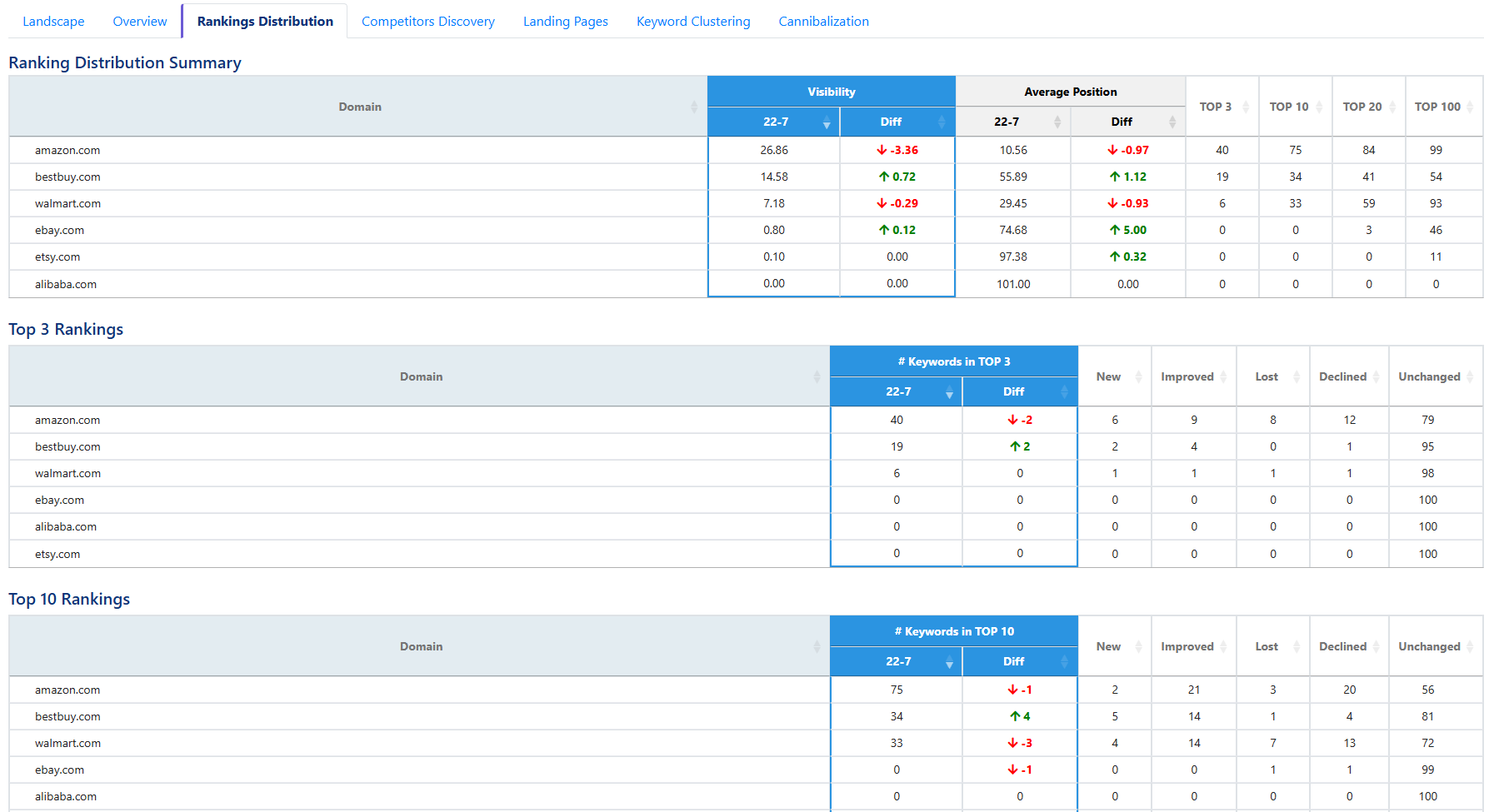Image resolution: width=1489 pixels, height=812 pixels.
Task: Sort summary by TOP 10 column arrows
Action: pyautogui.click(x=1319, y=107)
